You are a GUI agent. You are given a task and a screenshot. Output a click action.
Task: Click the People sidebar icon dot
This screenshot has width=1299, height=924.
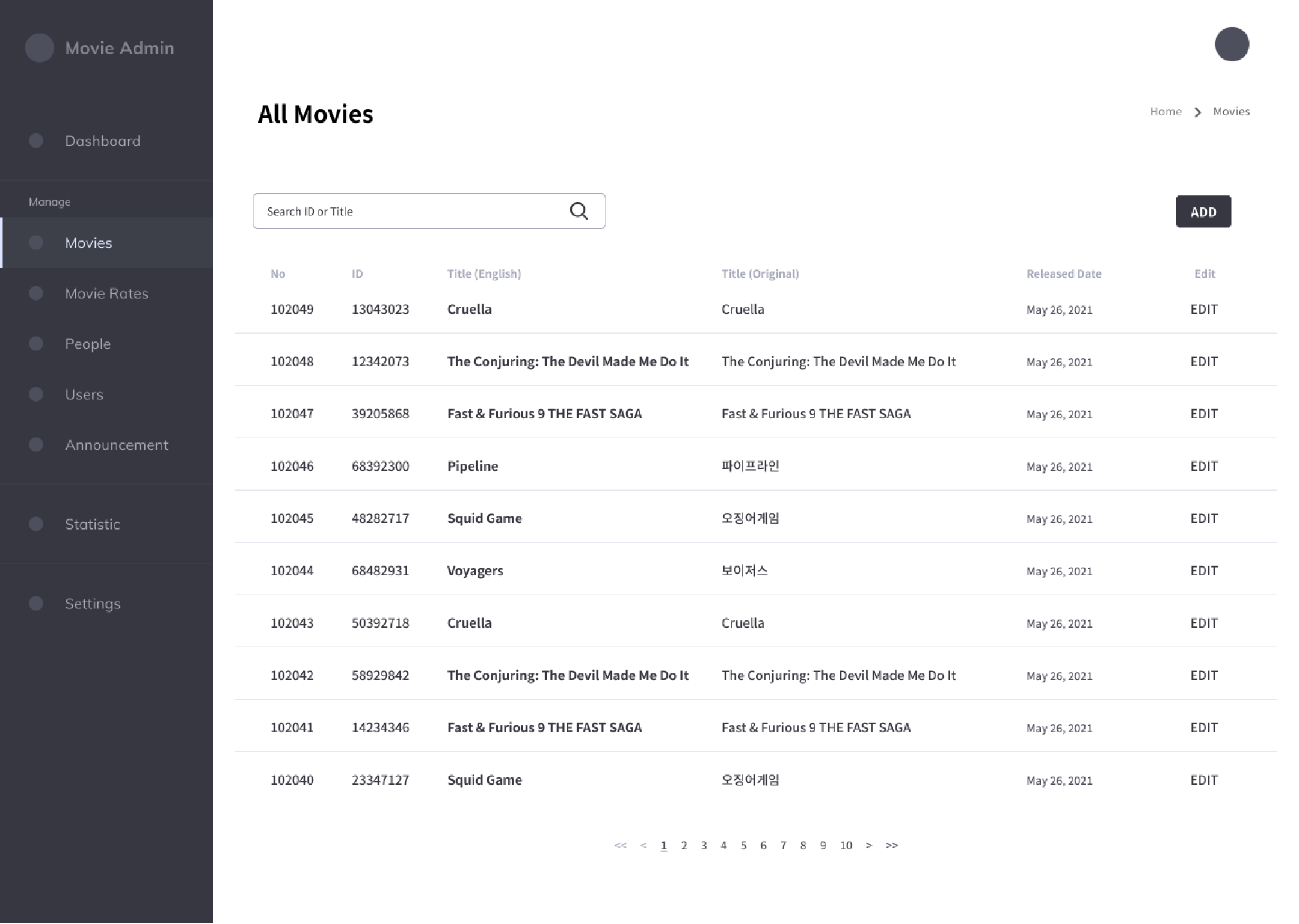(36, 343)
